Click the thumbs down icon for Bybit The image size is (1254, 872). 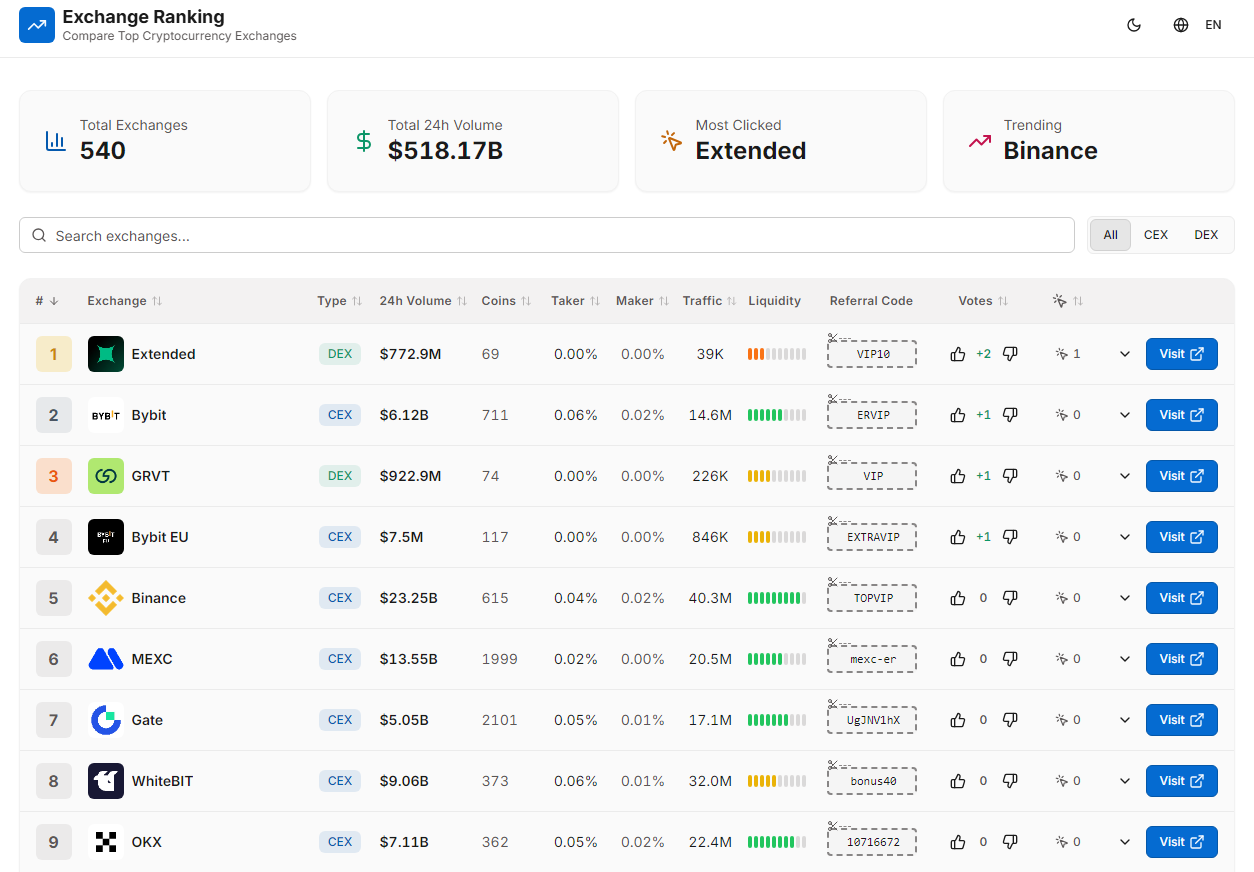[1010, 415]
